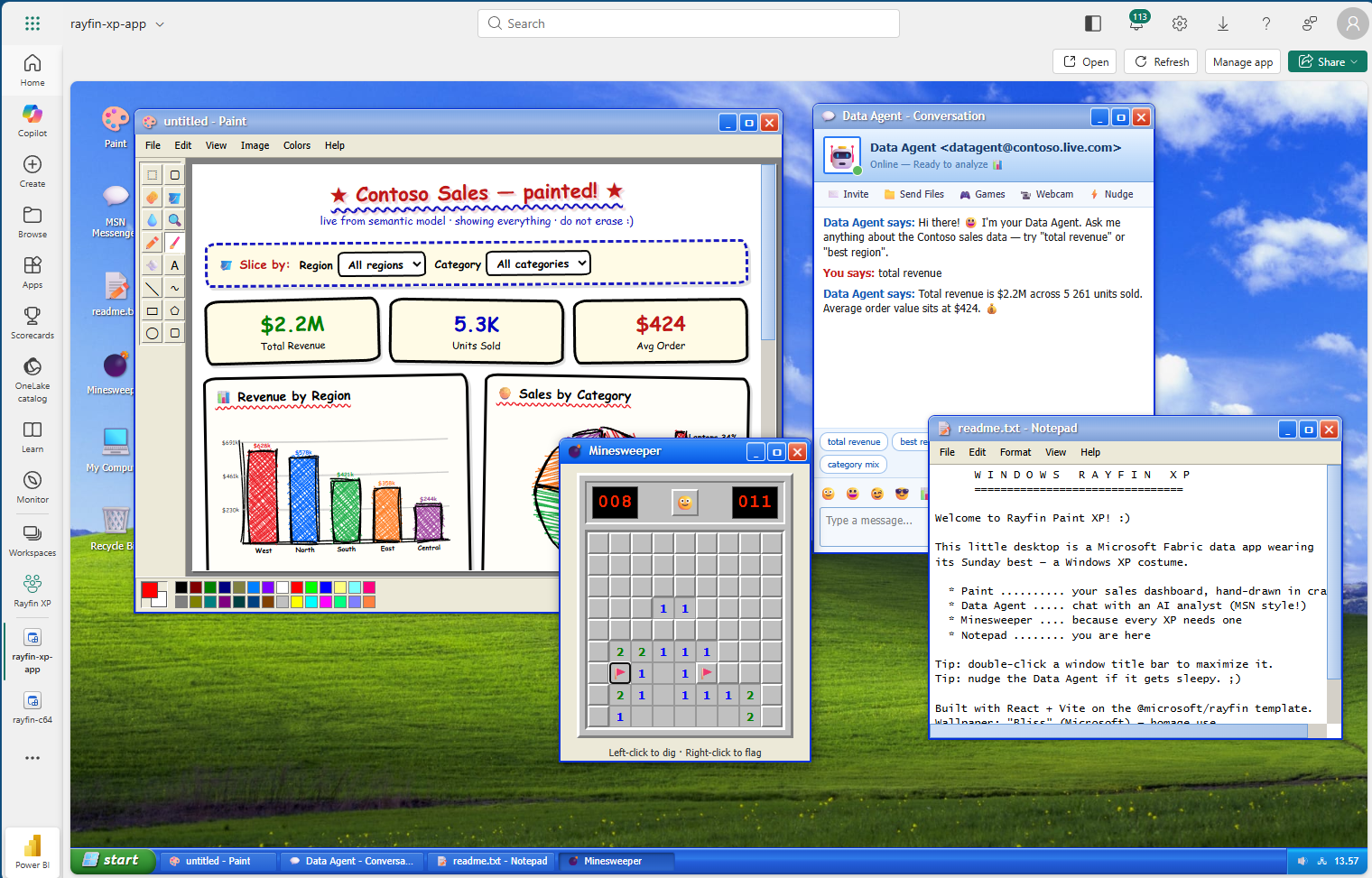Click the Manage app button
This screenshot has width=1372, height=878.
pos(1243,61)
